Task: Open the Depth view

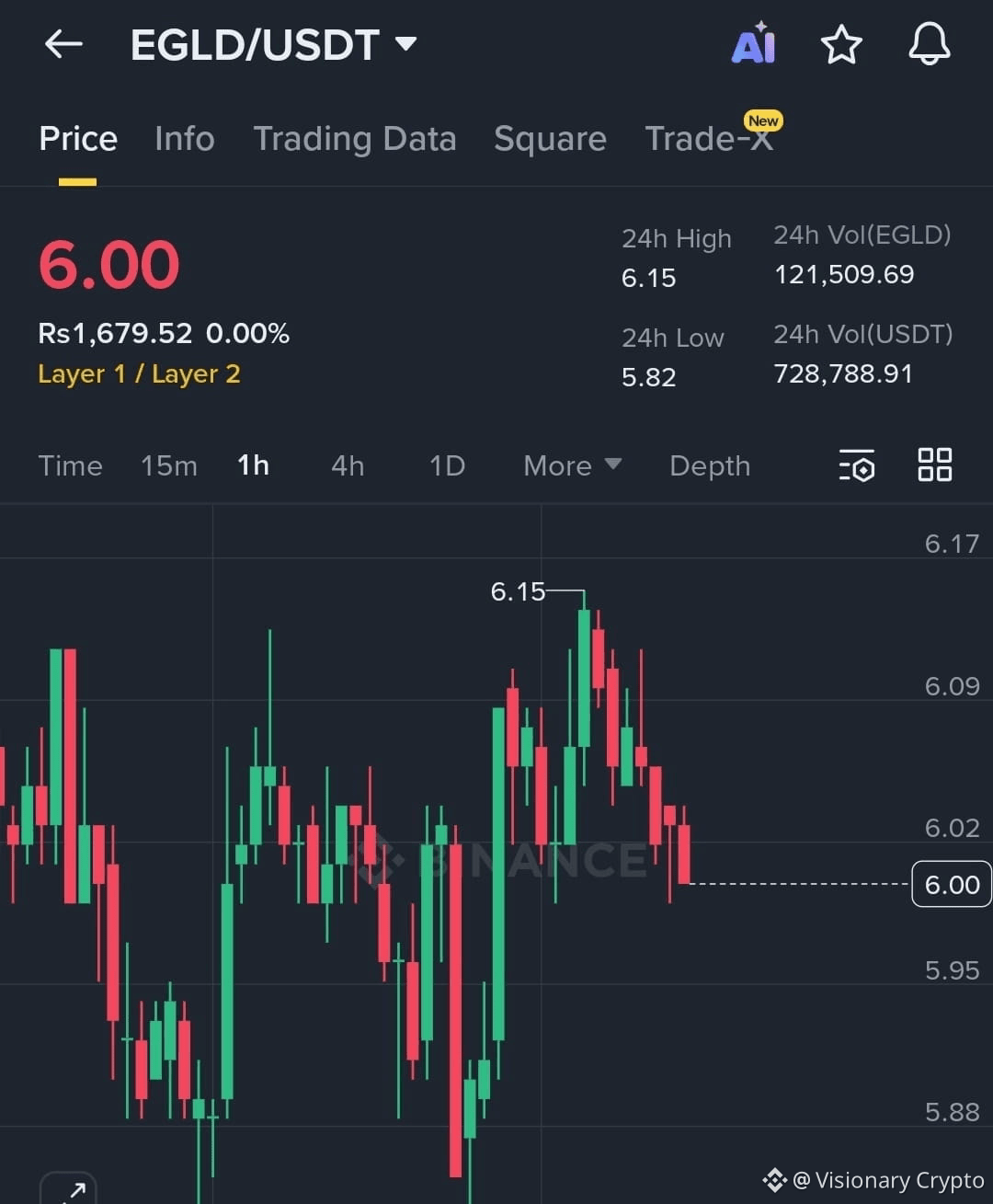Action: click(x=709, y=465)
